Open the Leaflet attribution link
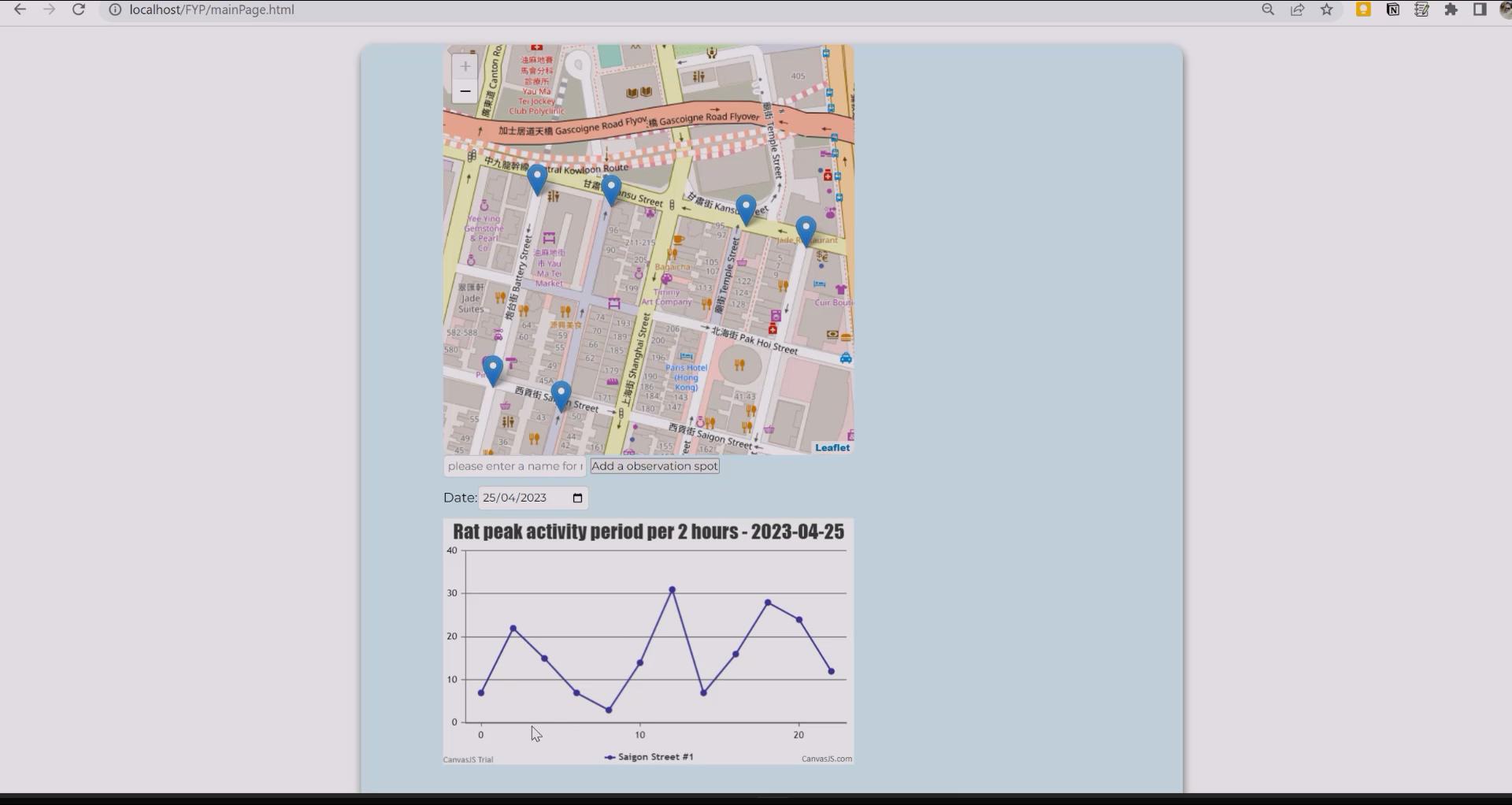The image size is (1512, 805). click(x=832, y=447)
